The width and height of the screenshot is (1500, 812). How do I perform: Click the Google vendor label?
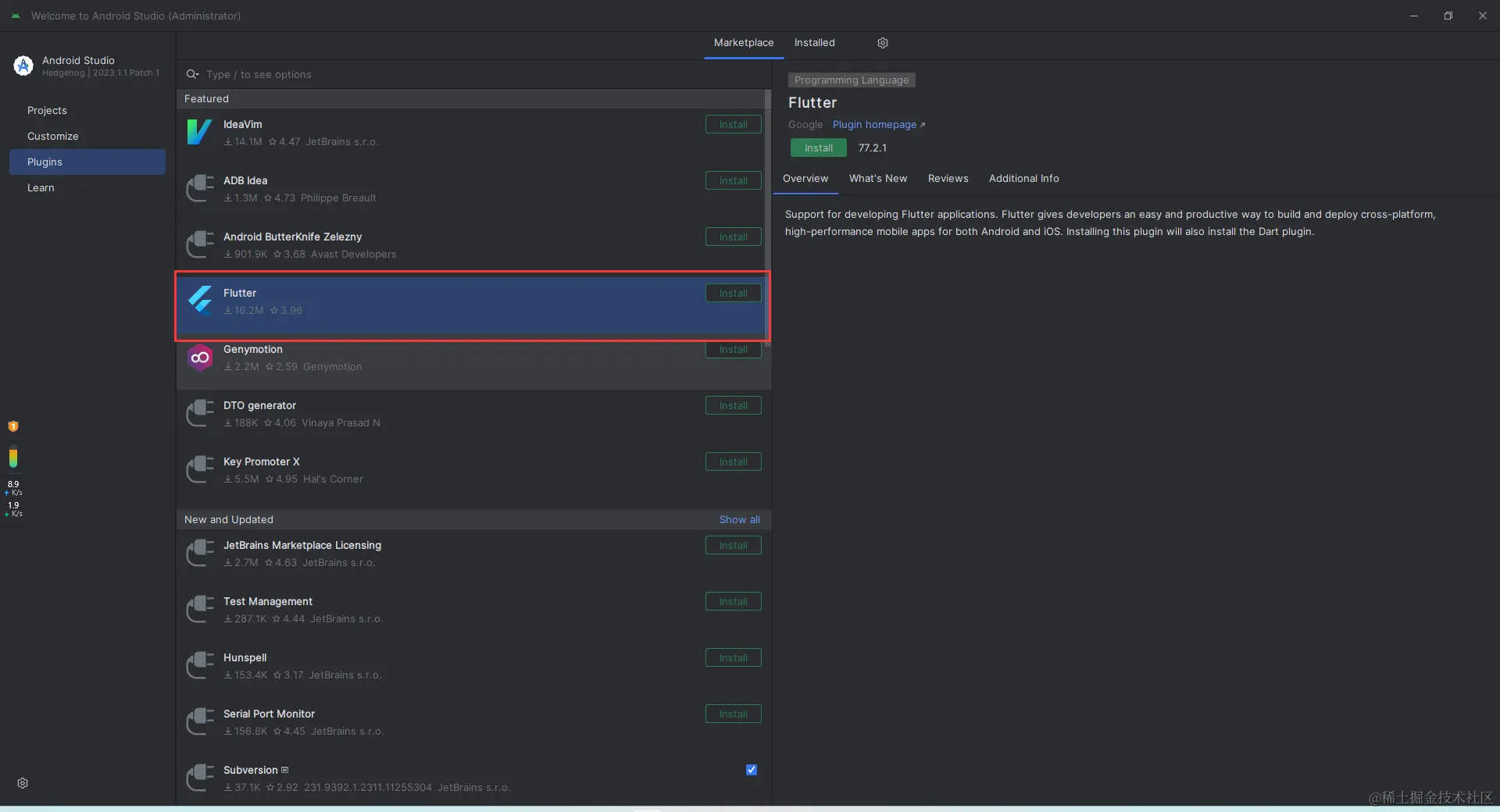pos(805,125)
